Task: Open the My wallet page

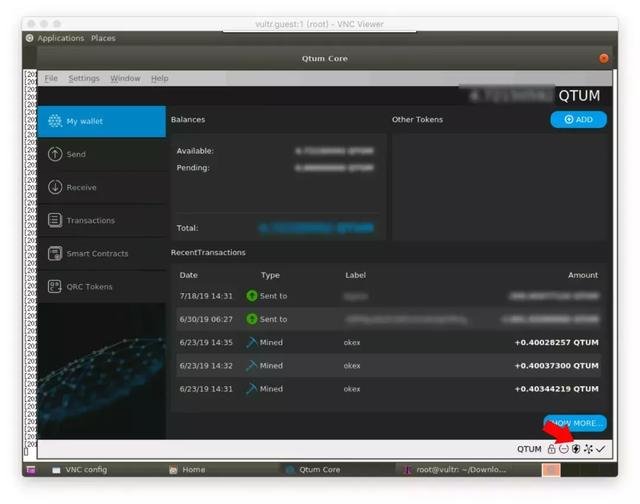Action: pyautogui.click(x=101, y=121)
